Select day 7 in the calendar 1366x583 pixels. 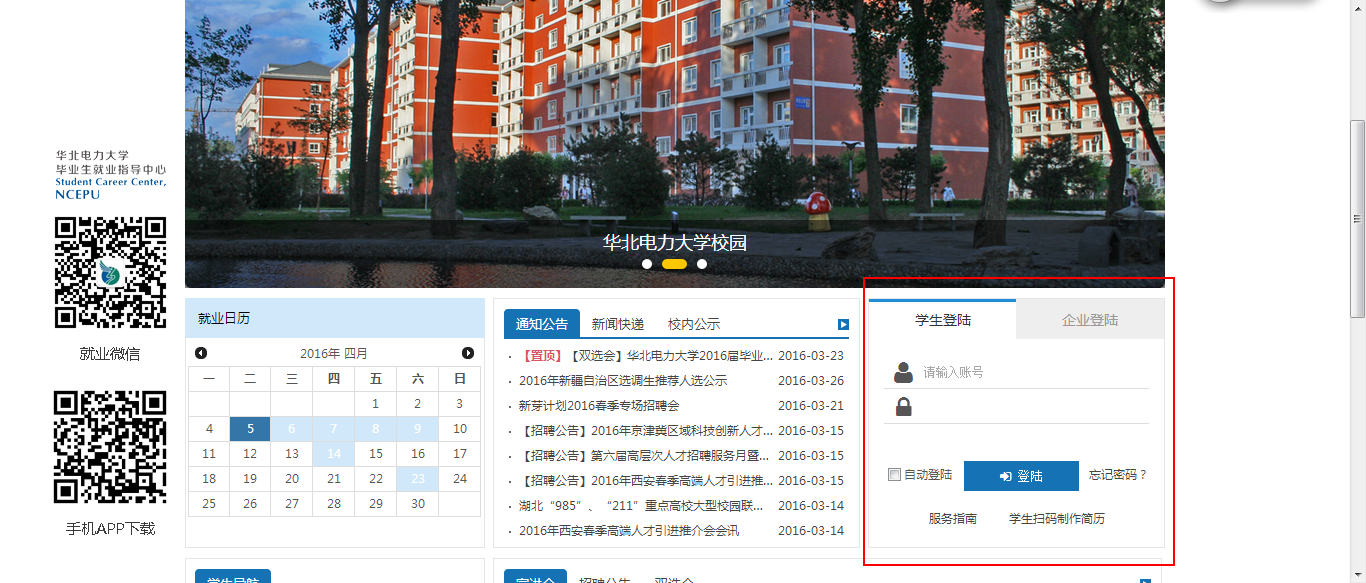click(334, 429)
